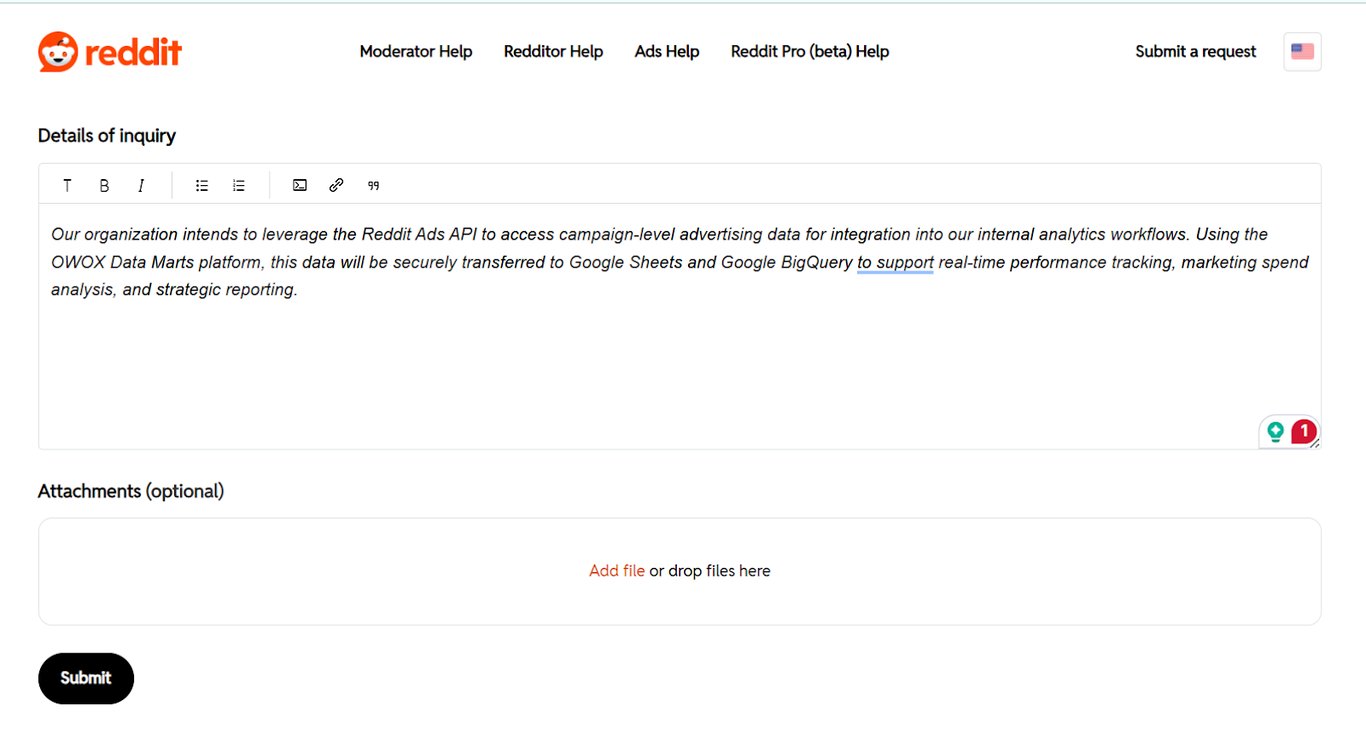Click the Add file link

tap(617, 571)
